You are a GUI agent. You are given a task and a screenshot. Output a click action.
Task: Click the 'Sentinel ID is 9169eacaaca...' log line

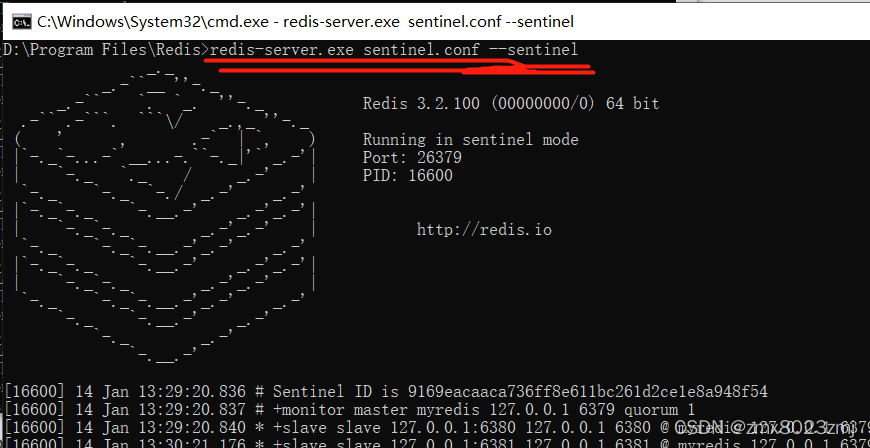[386, 391]
